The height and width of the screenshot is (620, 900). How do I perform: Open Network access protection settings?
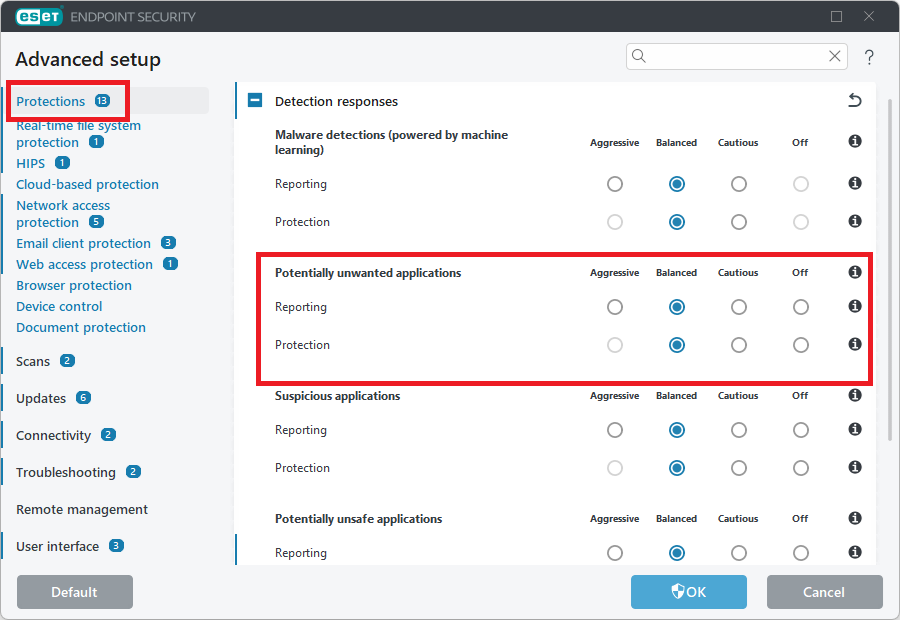click(63, 214)
